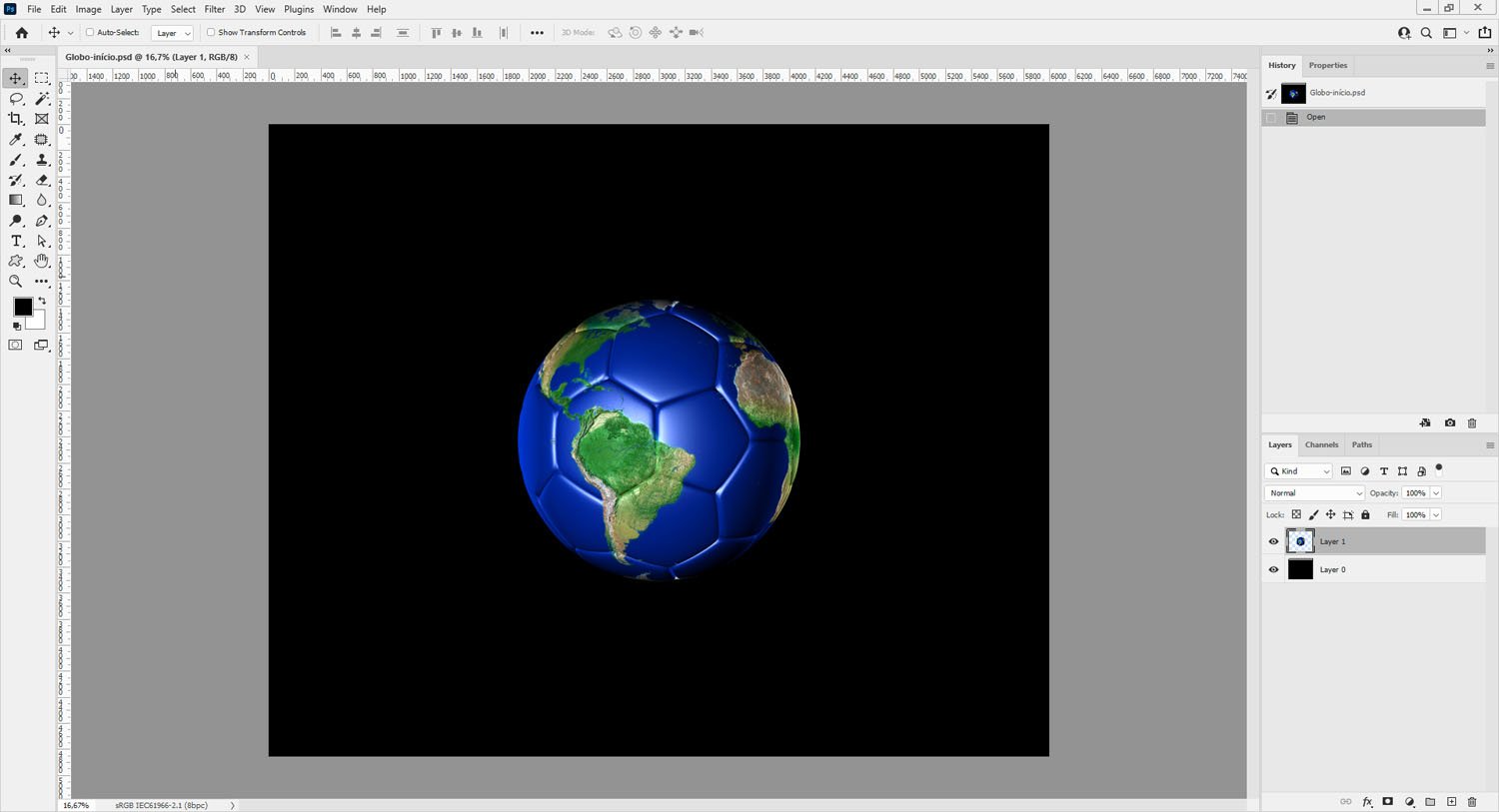The height and width of the screenshot is (812, 1499).
Task: Select the Brush tool
Action: click(16, 160)
